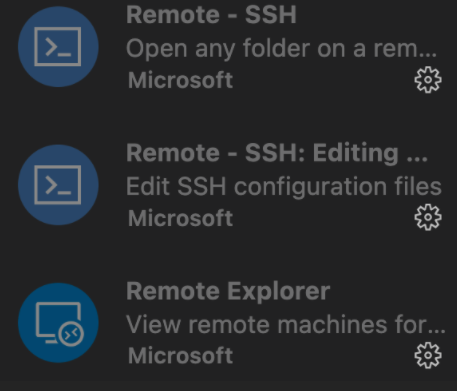Open the Remote Explorer extension title
Screen dimensions: 457x391
(228, 291)
